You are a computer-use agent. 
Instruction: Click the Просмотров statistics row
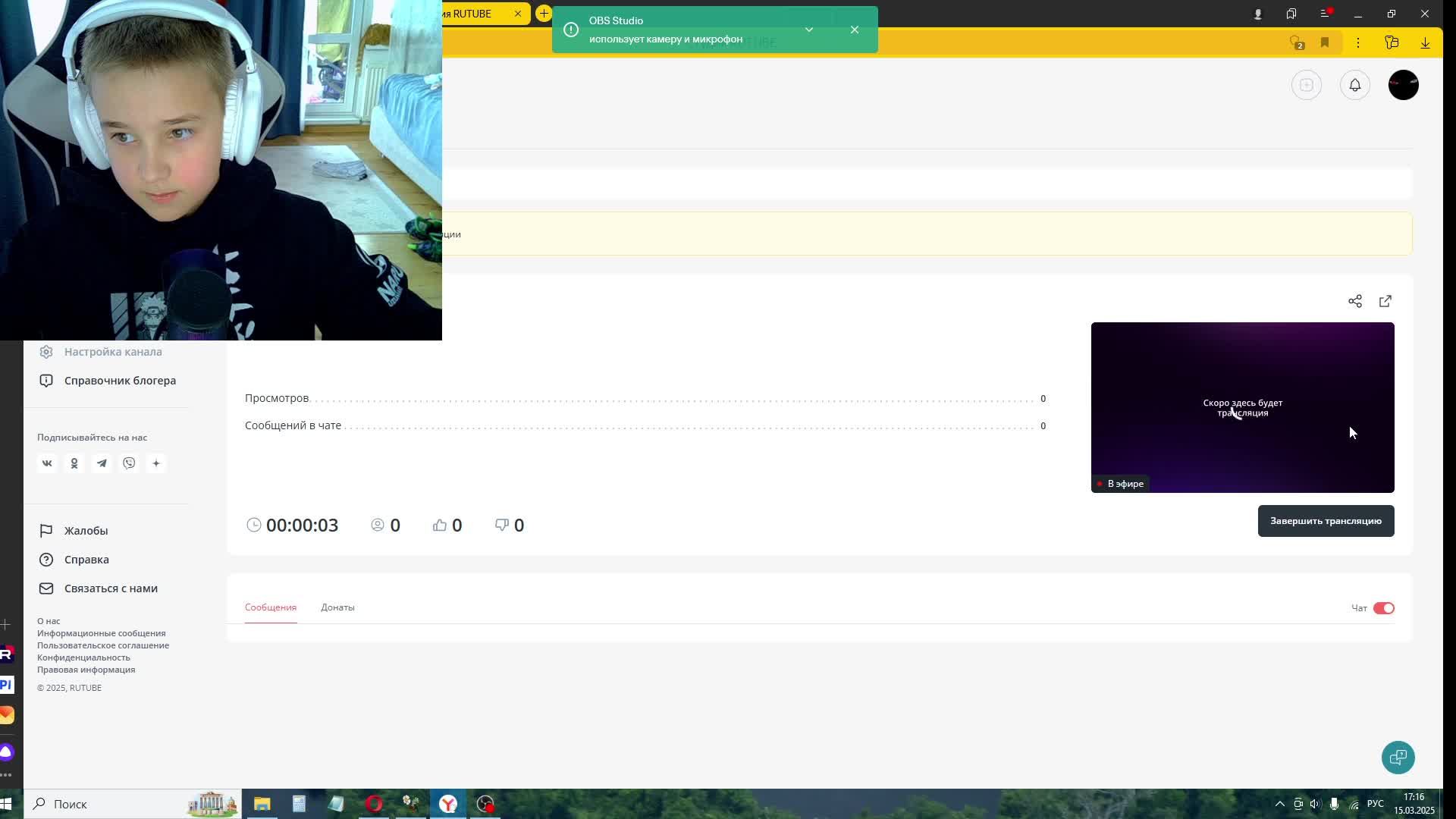click(x=645, y=398)
